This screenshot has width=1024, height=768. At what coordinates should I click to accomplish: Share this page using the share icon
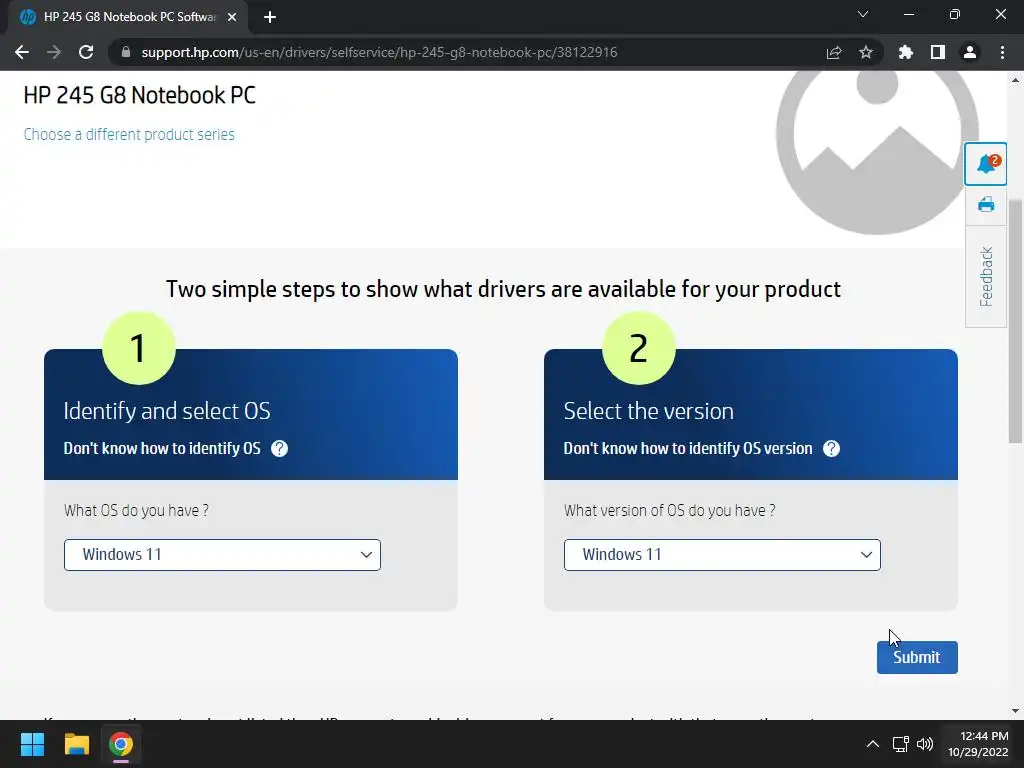click(x=834, y=52)
